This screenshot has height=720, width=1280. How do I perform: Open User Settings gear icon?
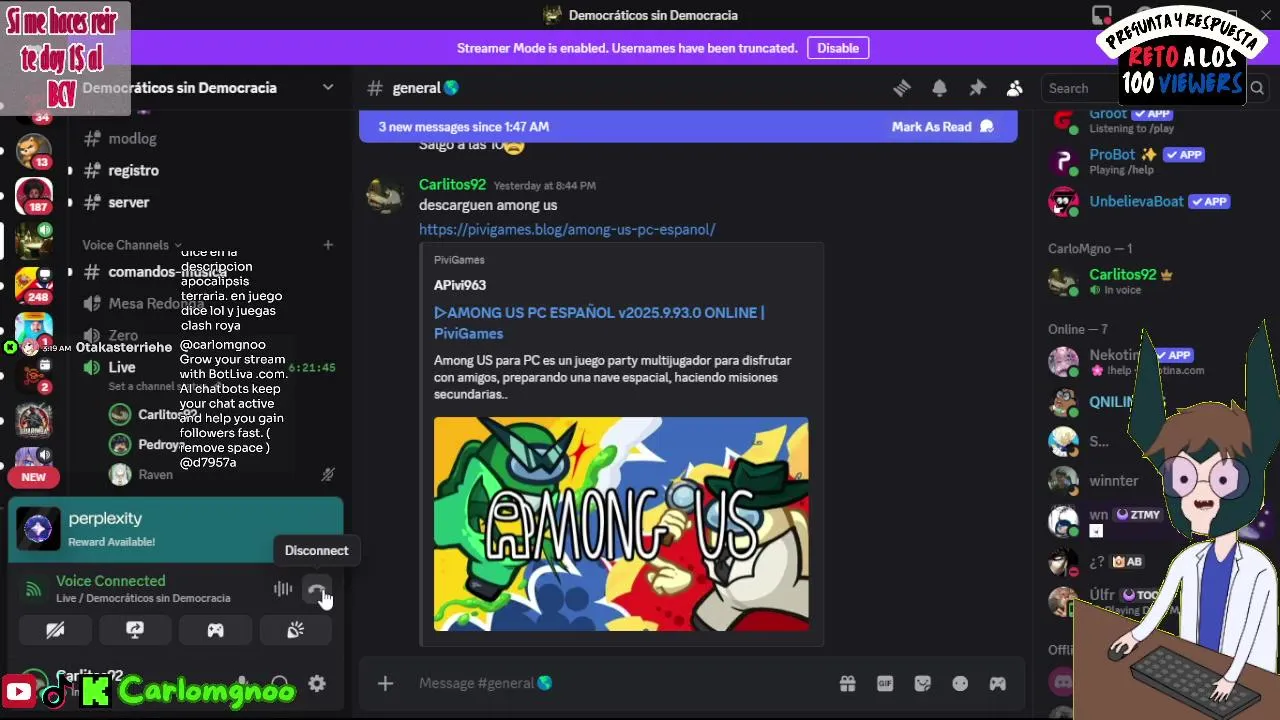317,684
